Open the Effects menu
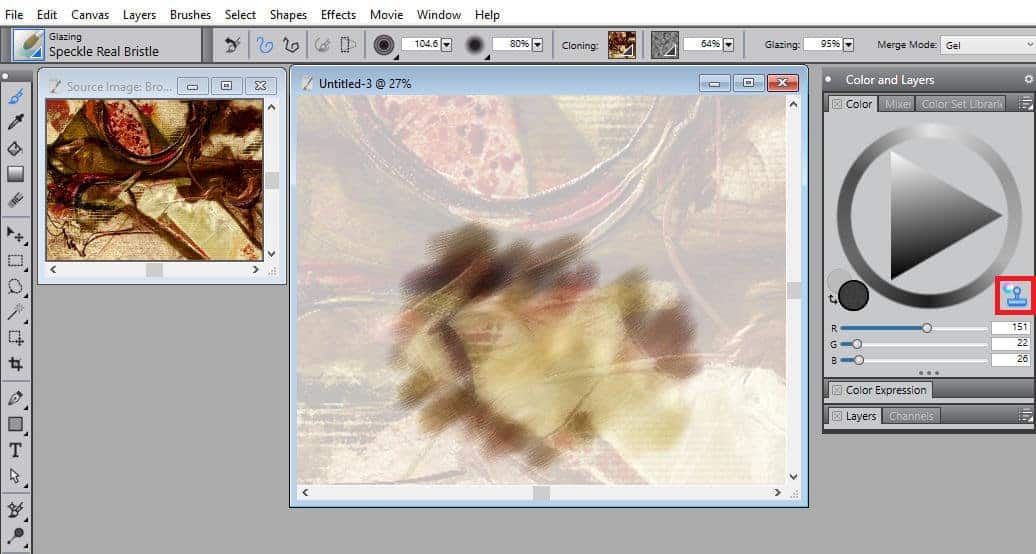The width and height of the screenshot is (1036, 554). click(338, 15)
